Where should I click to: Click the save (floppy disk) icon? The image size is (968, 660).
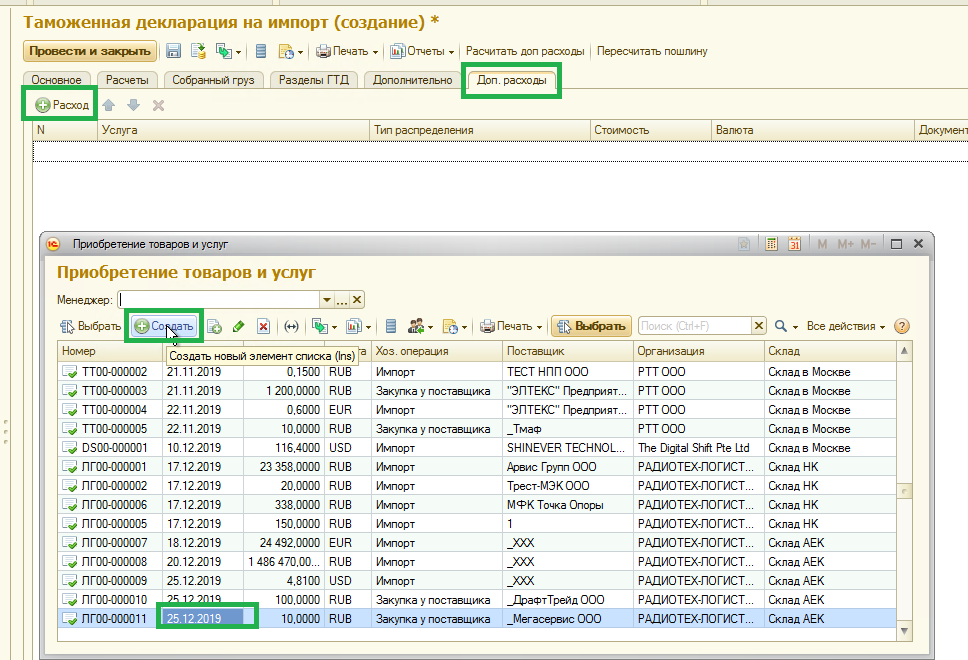[x=173, y=51]
